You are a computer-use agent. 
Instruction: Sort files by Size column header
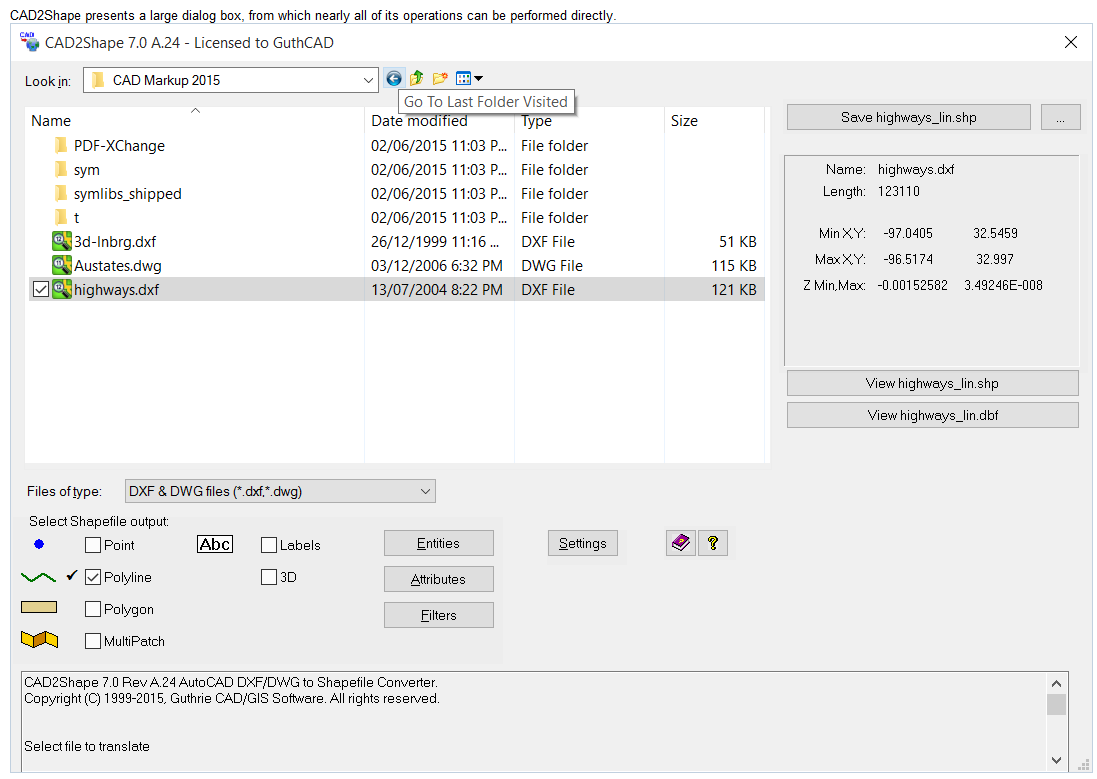coord(685,121)
